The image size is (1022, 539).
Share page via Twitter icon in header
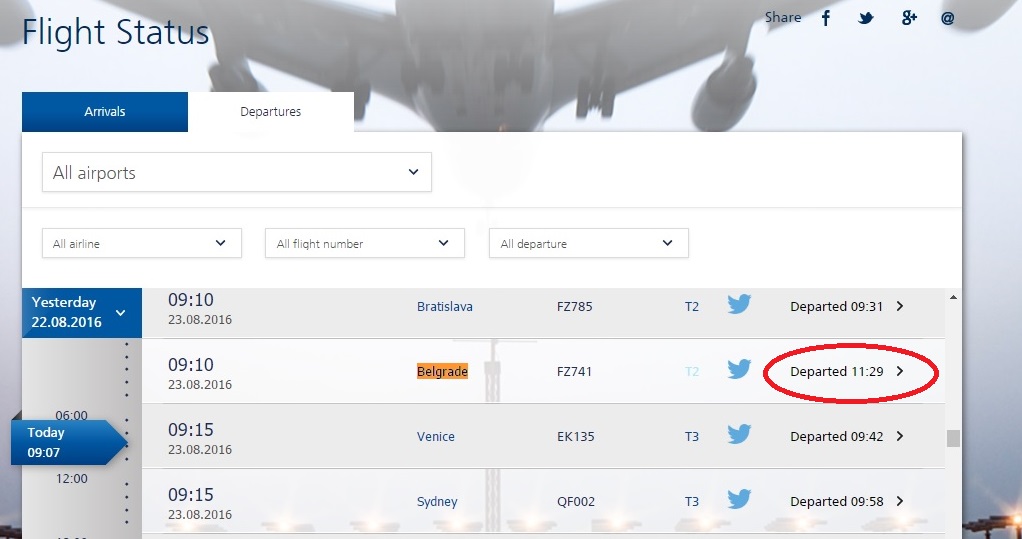pyautogui.click(x=866, y=18)
